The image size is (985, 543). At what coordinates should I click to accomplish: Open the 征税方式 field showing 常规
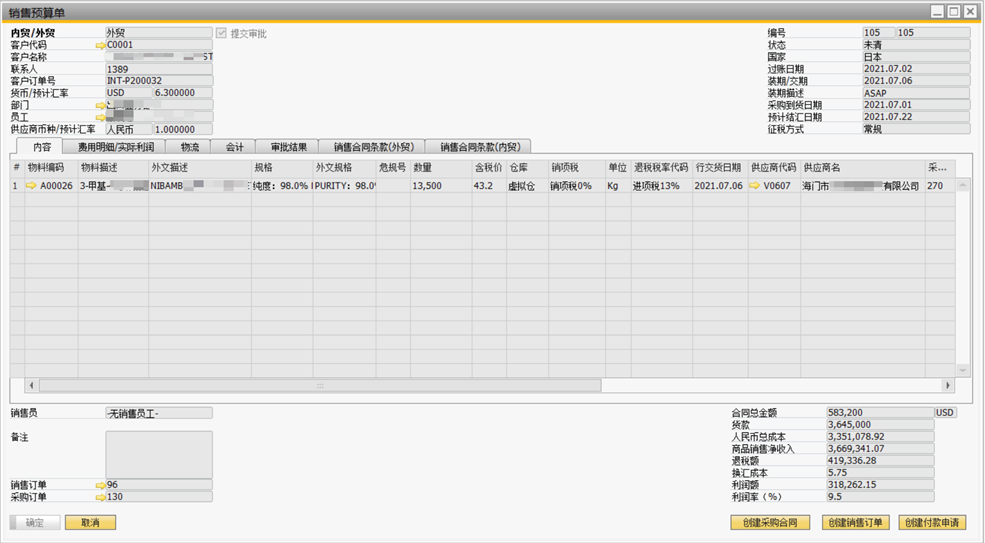917,129
